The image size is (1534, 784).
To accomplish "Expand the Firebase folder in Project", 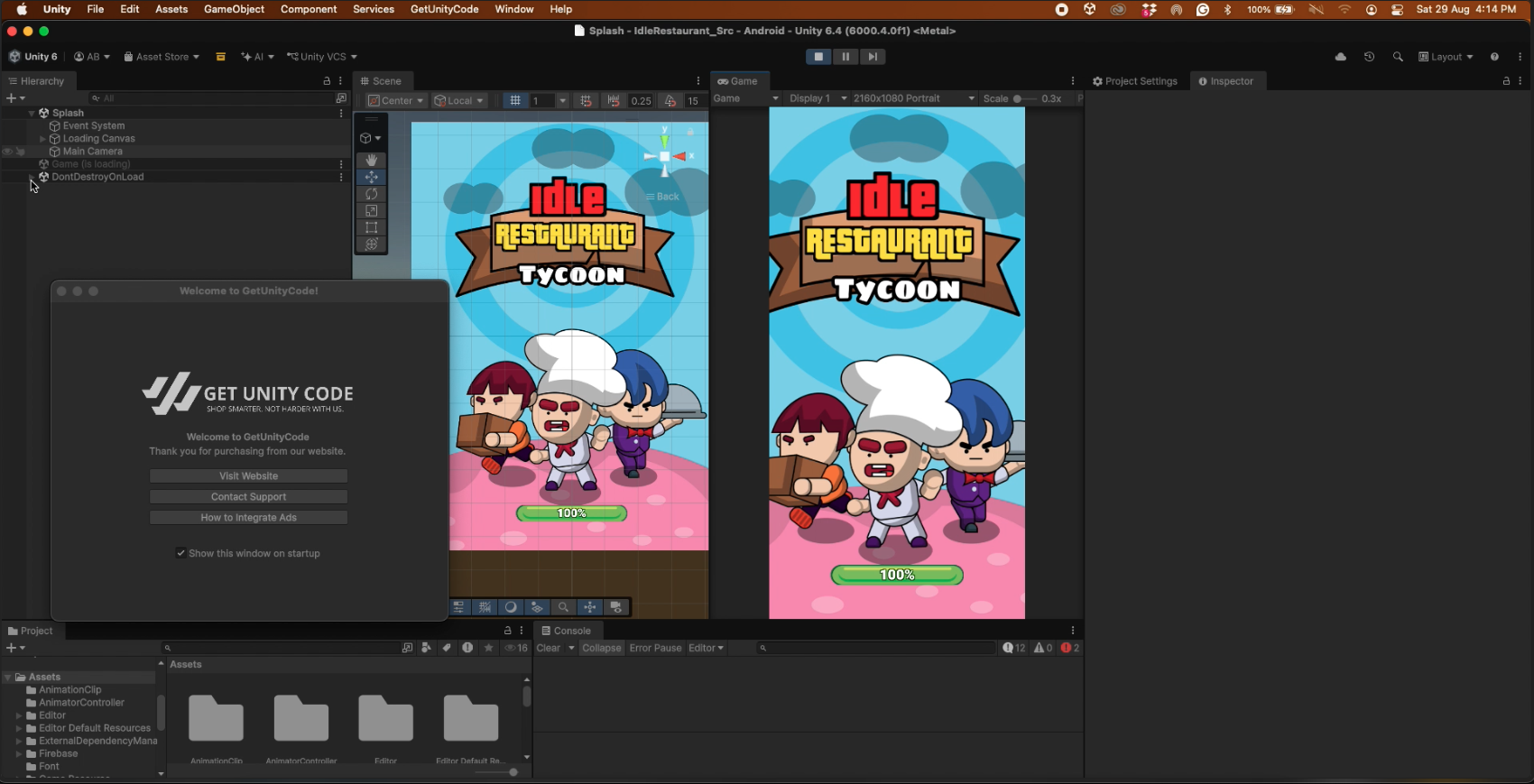I will tap(19, 753).
